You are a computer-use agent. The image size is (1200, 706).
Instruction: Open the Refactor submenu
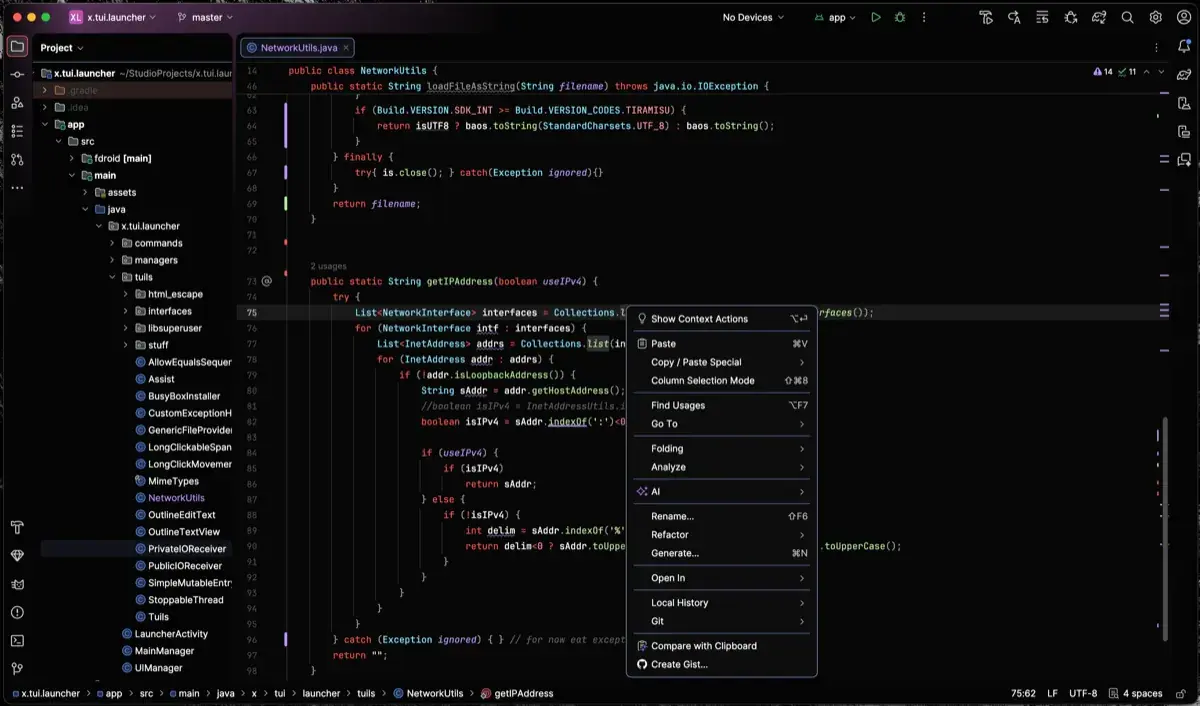click(721, 535)
